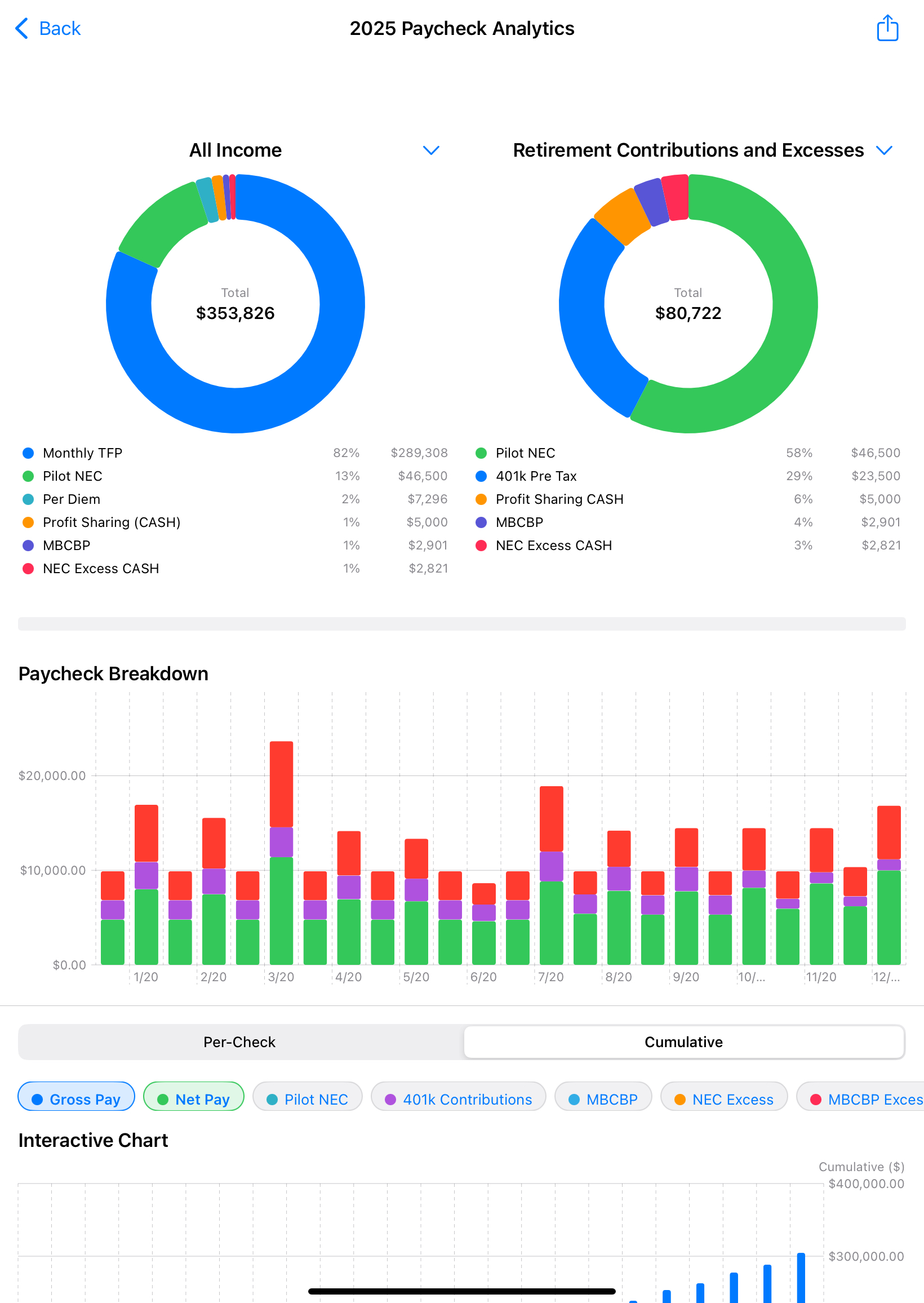Enable the Pilot NEC filter chip
The height and width of the screenshot is (1303, 924).
point(307,1098)
